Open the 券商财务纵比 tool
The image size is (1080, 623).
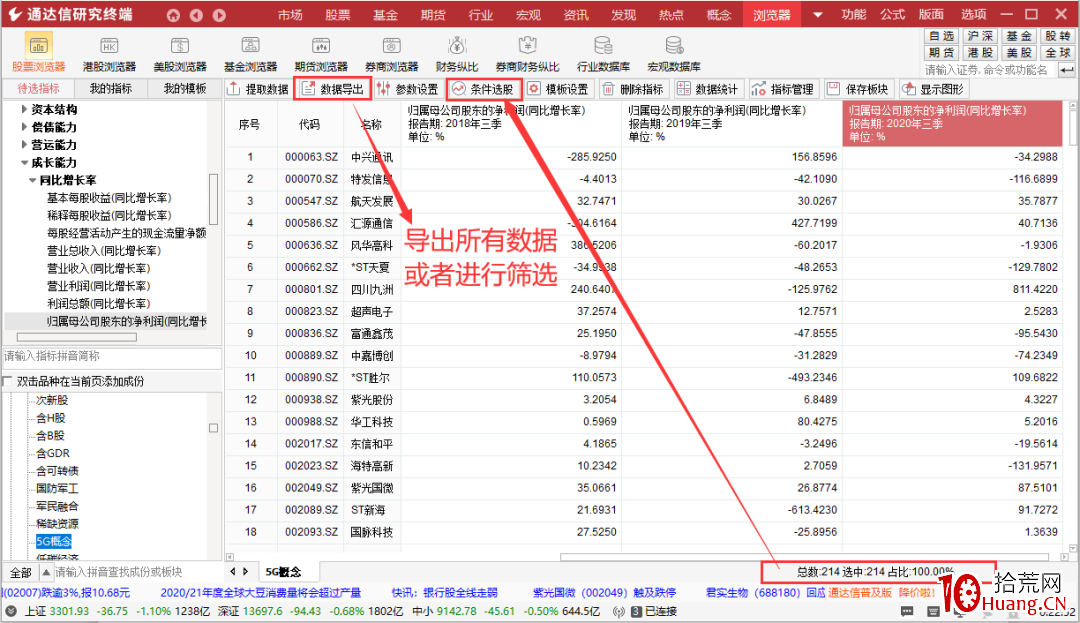coord(527,54)
